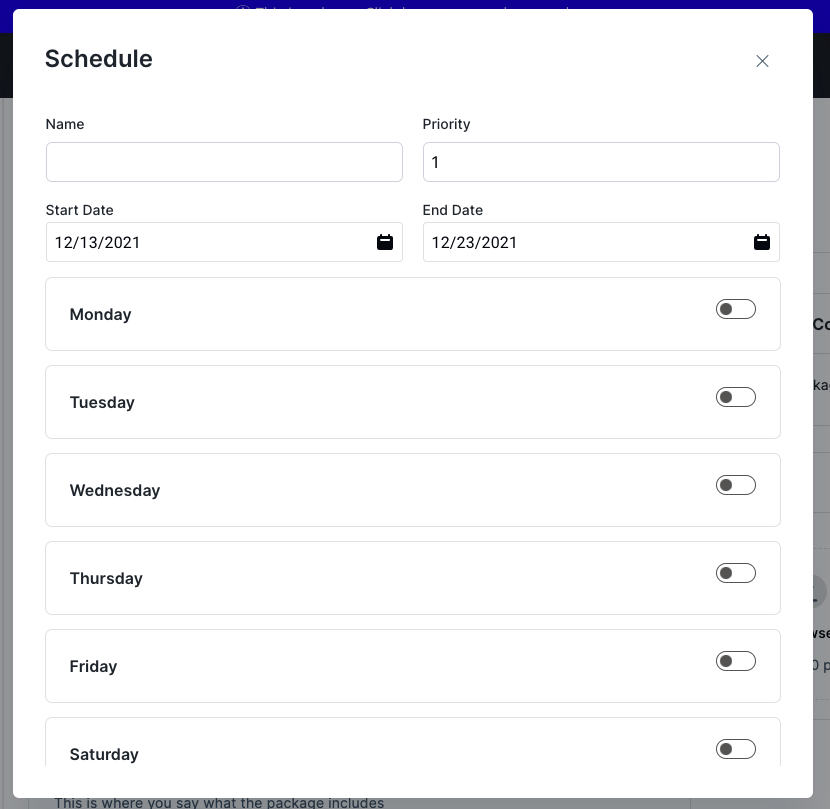The width and height of the screenshot is (830, 809).
Task: Click the Saturday day label
Action: (x=104, y=755)
